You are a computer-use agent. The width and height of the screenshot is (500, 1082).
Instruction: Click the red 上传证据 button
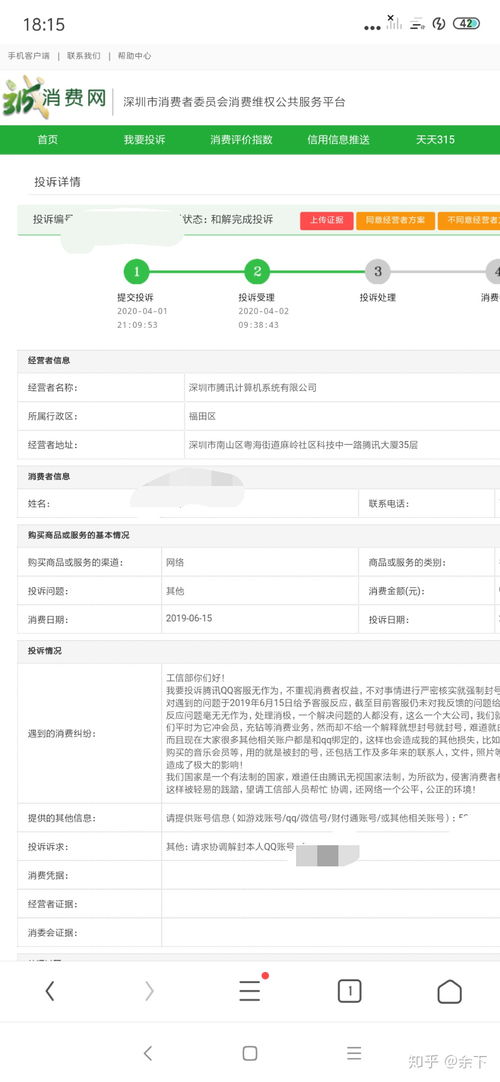[326, 220]
